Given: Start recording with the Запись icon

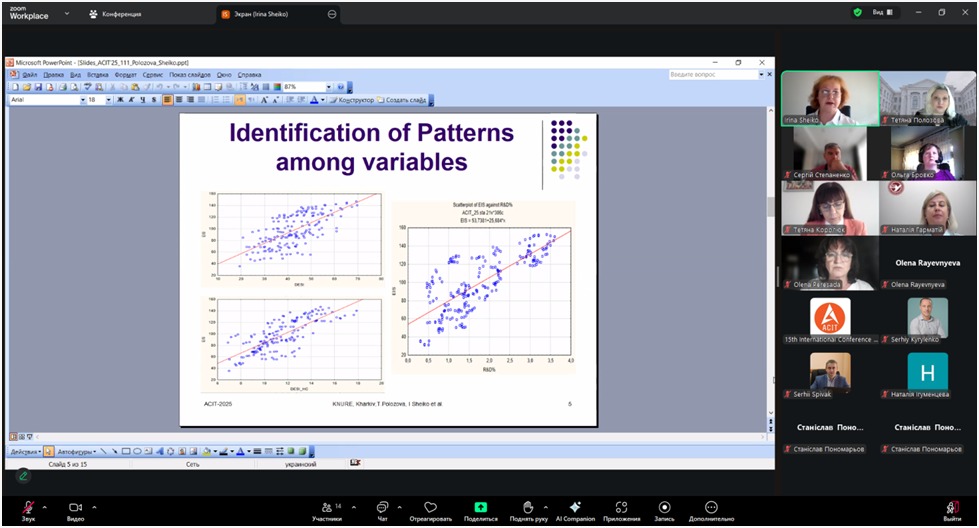Looking at the screenshot, I should pyautogui.click(x=664, y=508).
